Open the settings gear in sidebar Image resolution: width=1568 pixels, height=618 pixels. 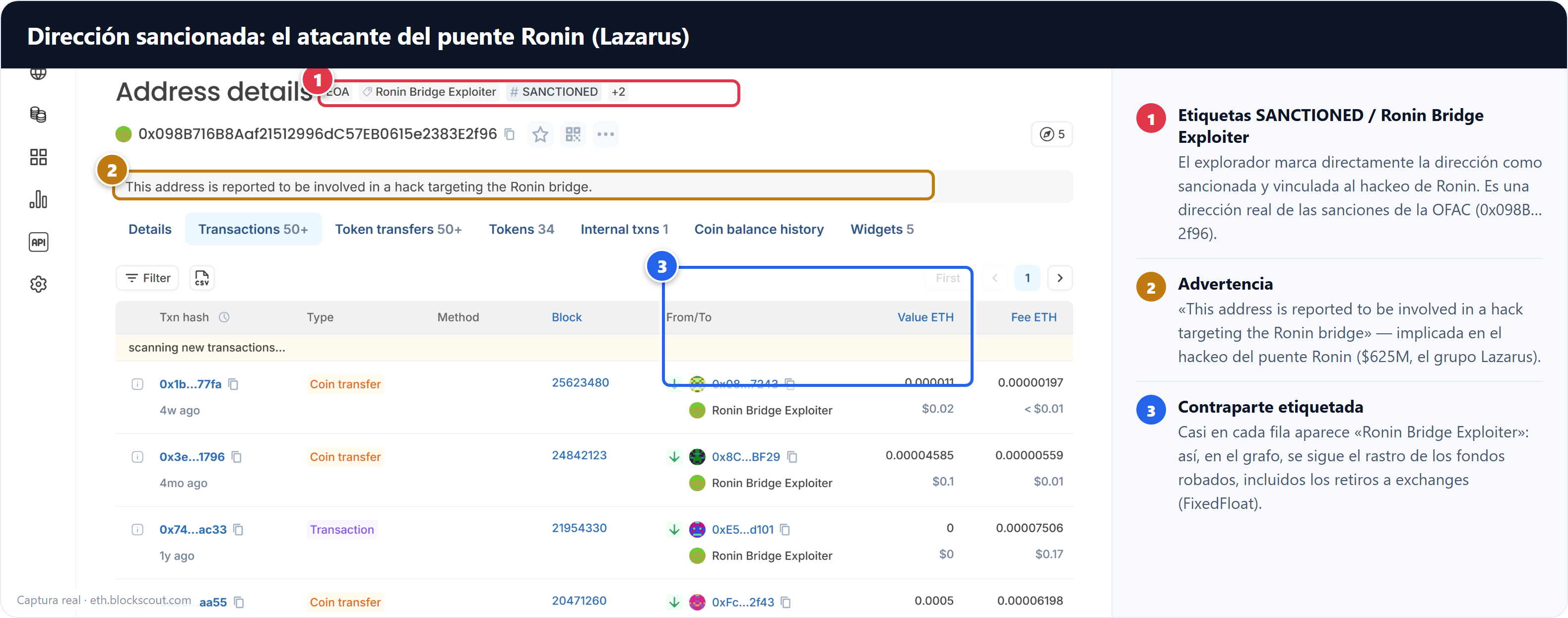(38, 284)
